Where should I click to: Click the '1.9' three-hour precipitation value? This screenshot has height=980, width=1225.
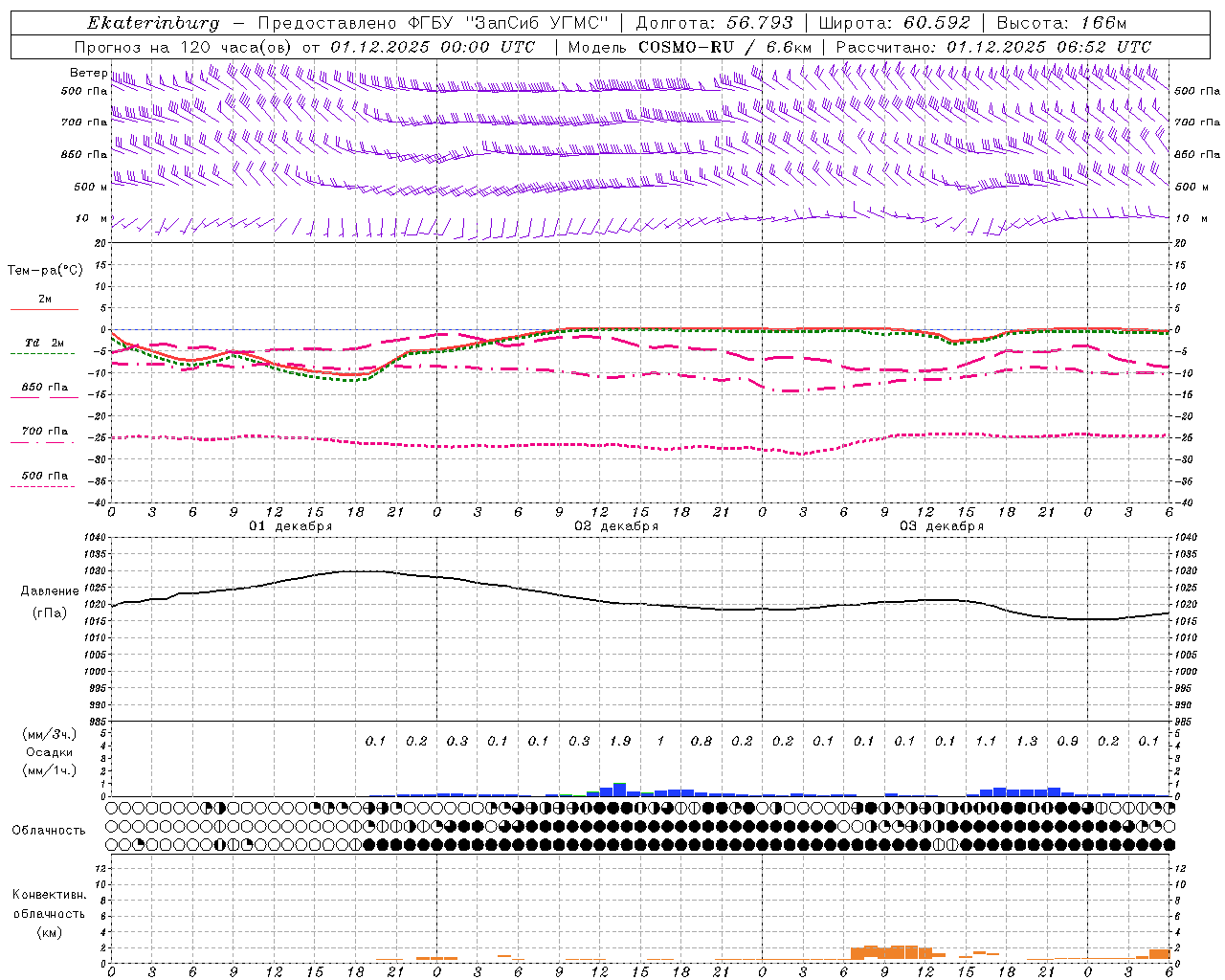pyautogui.click(x=620, y=741)
